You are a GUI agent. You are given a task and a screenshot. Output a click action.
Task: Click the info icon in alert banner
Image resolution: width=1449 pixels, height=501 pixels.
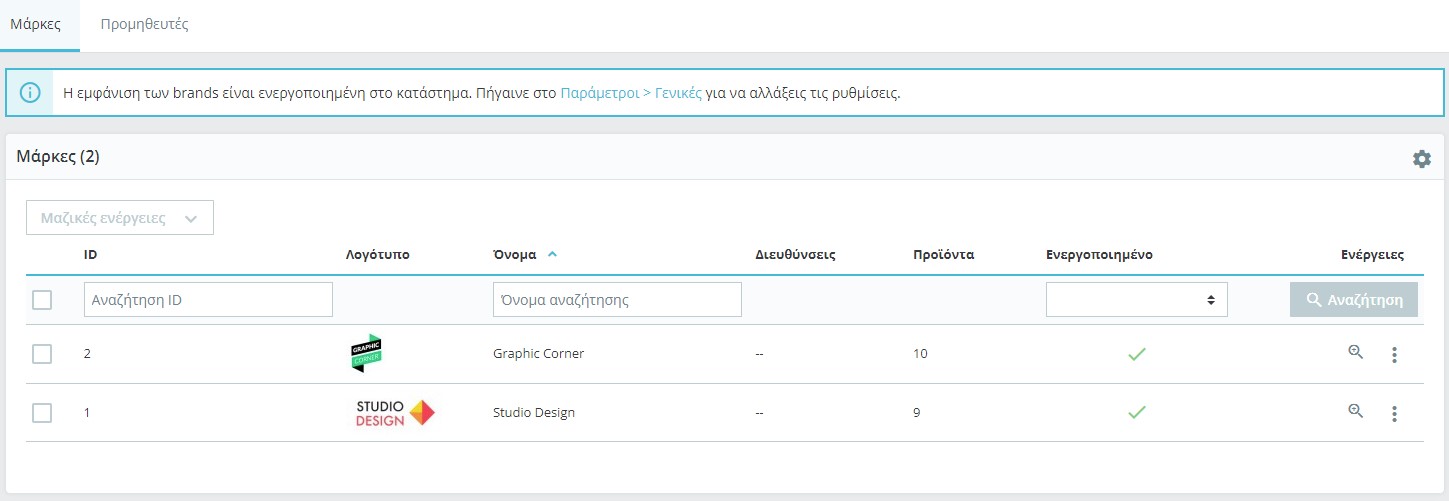31,93
